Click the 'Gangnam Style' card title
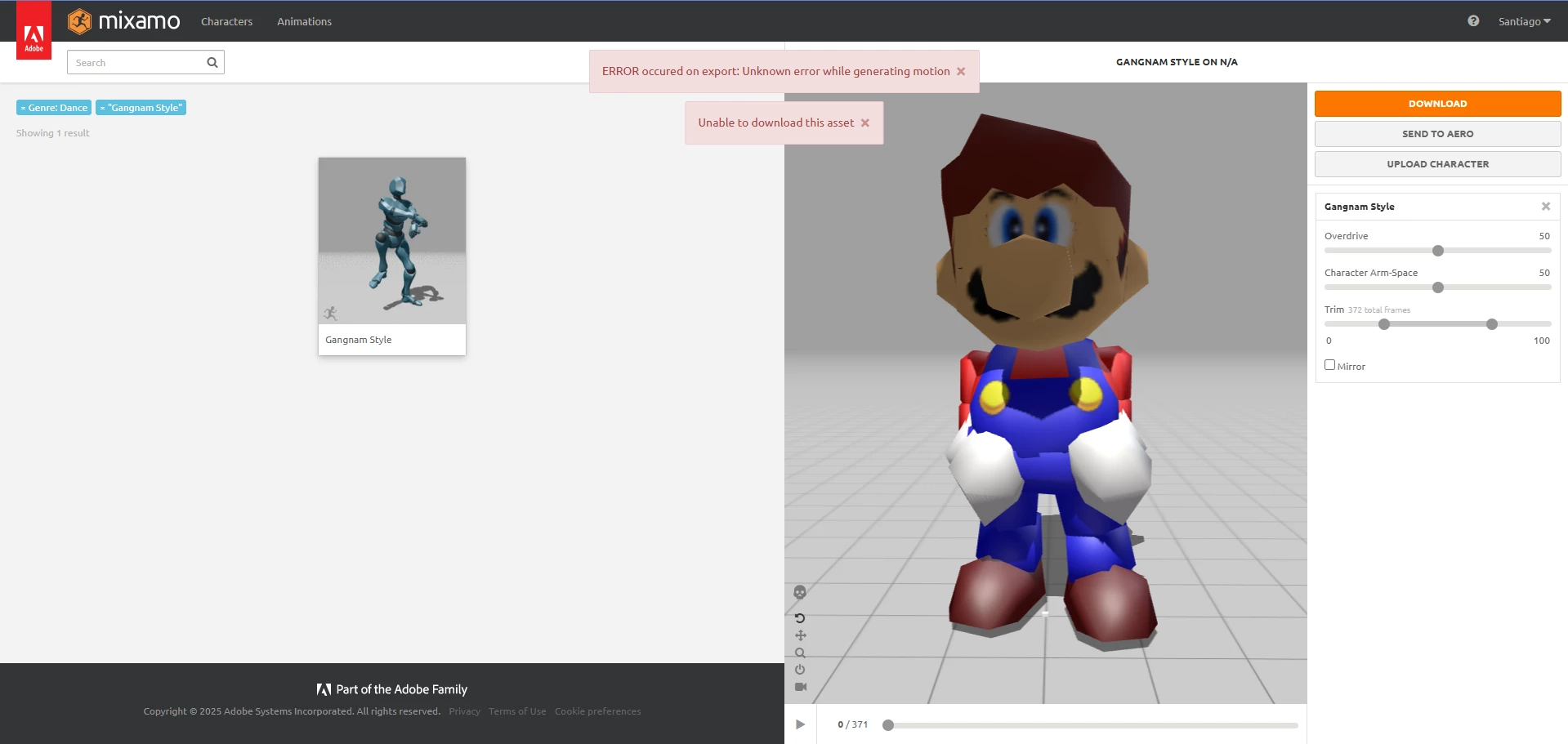The height and width of the screenshot is (744, 1568). pyautogui.click(x=359, y=340)
